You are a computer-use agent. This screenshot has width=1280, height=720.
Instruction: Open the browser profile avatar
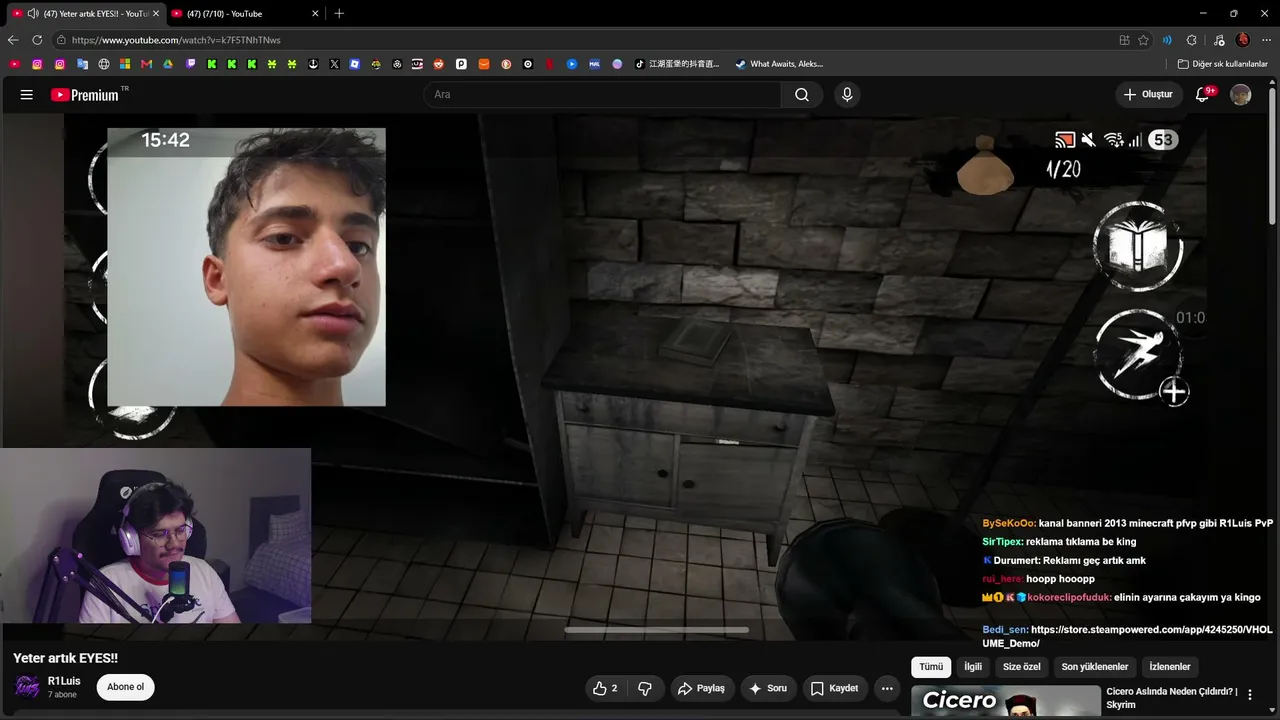pyautogui.click(x=1243, y=40)
